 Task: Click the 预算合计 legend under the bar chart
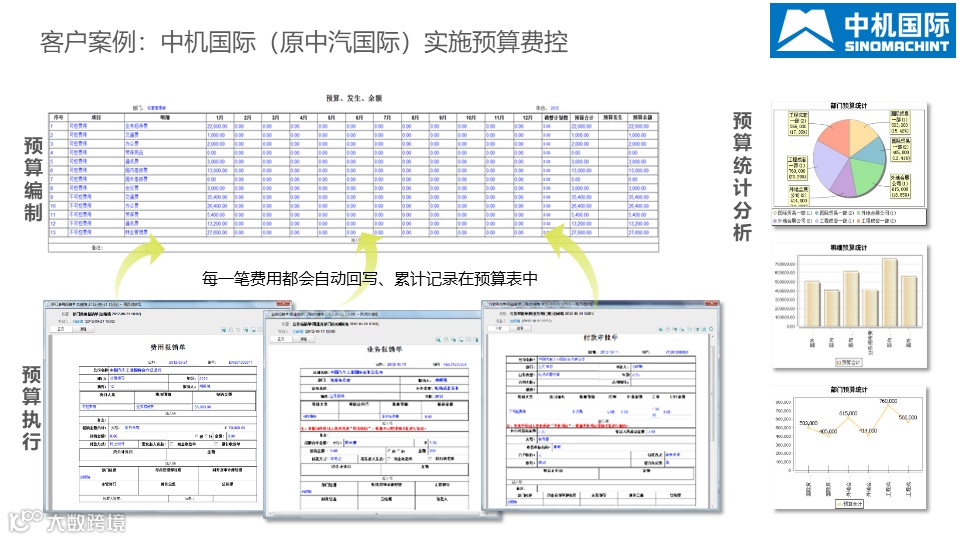849,362
